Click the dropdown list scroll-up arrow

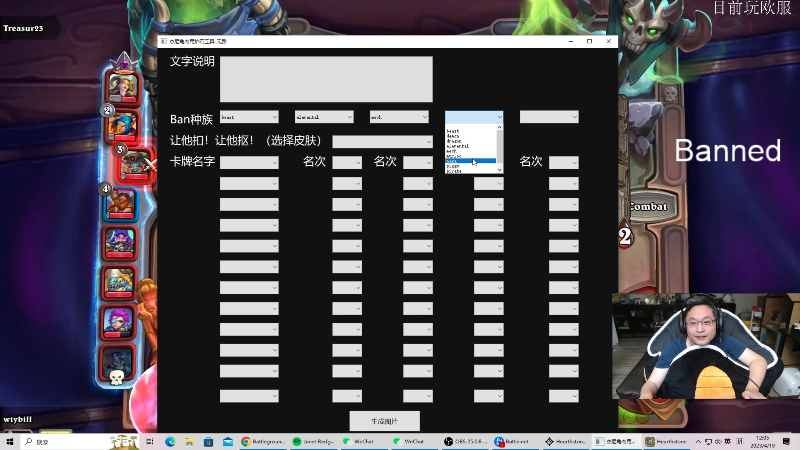pyautogui.click(x=499, y=127)
